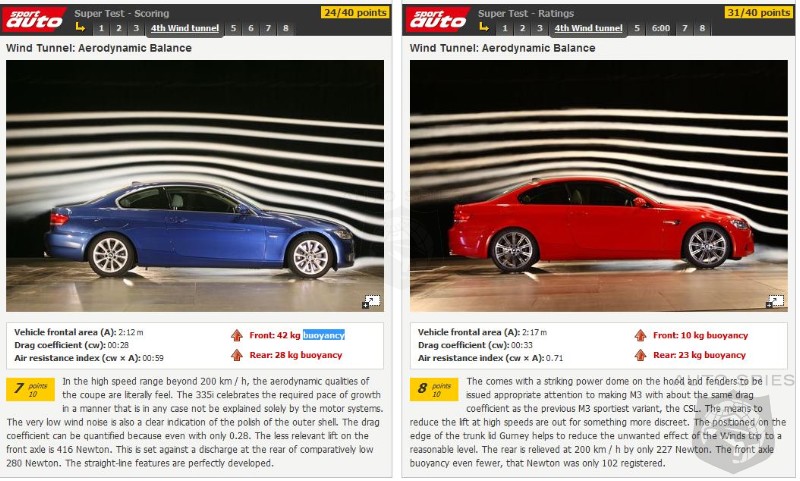Click the up arrow beside Rear 28 kg buoyancy

click(236, 355)
